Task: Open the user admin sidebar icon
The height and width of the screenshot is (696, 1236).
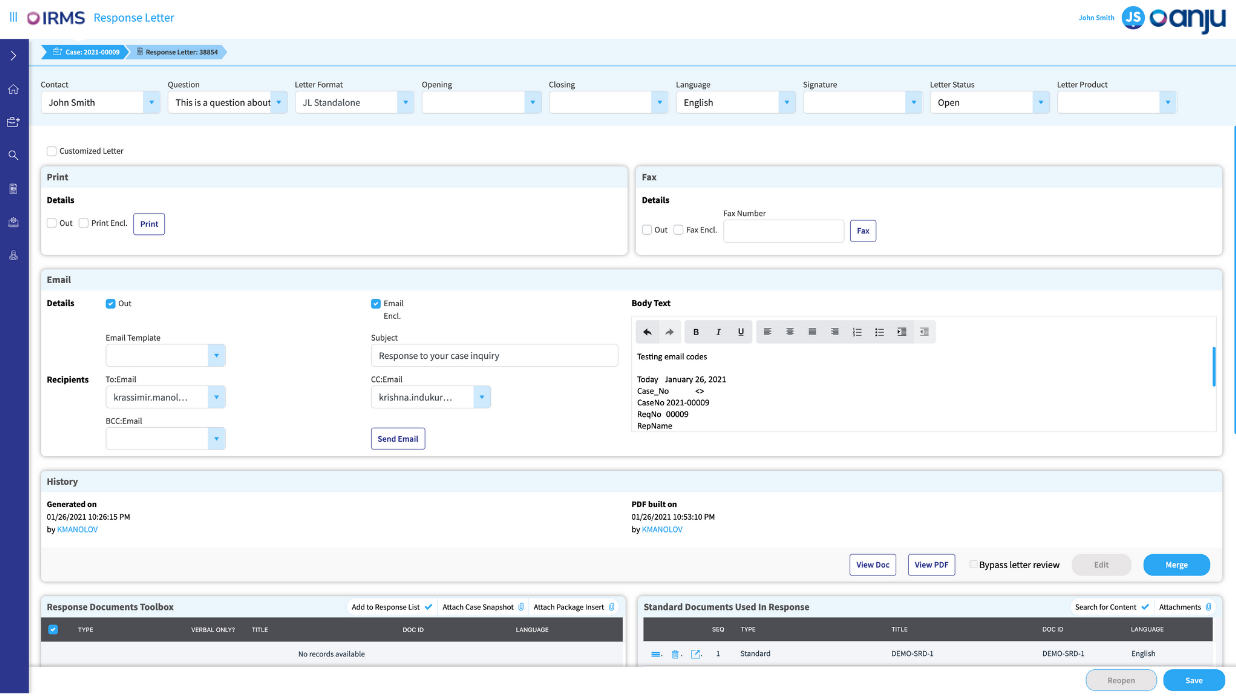Action: click(x=13, y=255)
